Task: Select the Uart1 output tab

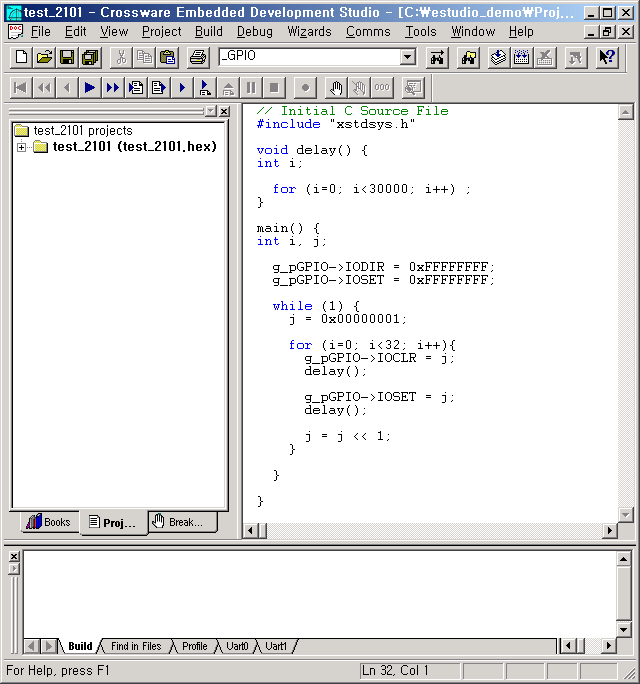Action: point(276,646)
